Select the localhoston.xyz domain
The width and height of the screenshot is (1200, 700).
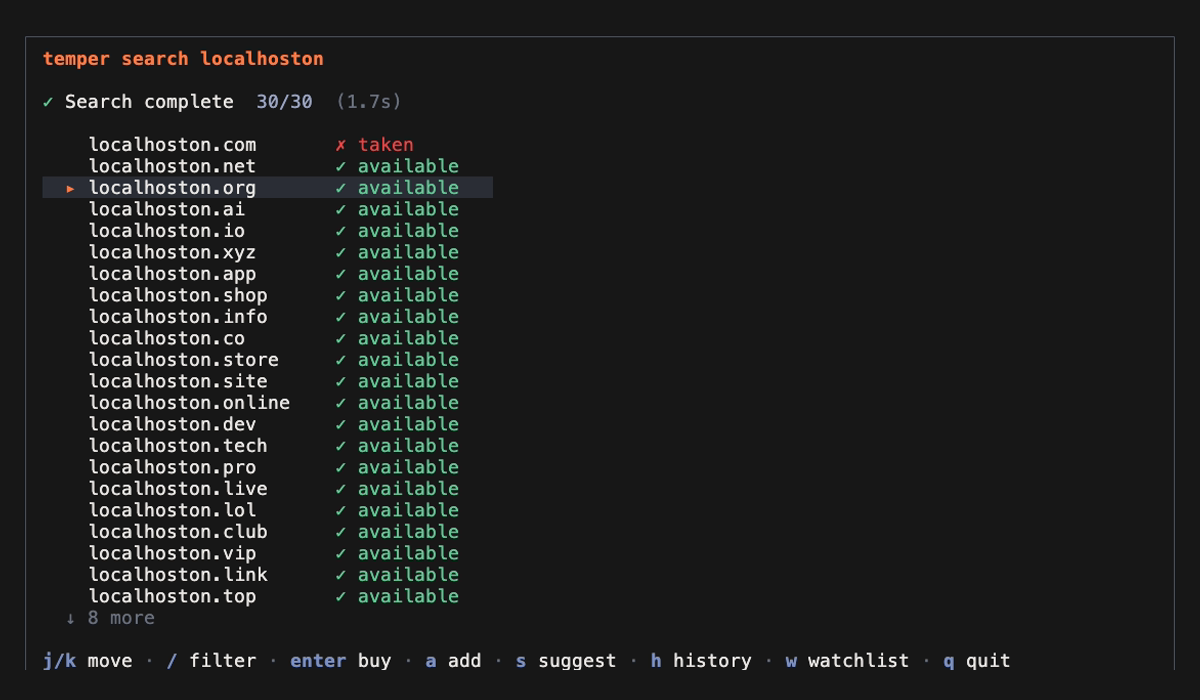pyautogui.click(x=172, y=252)
